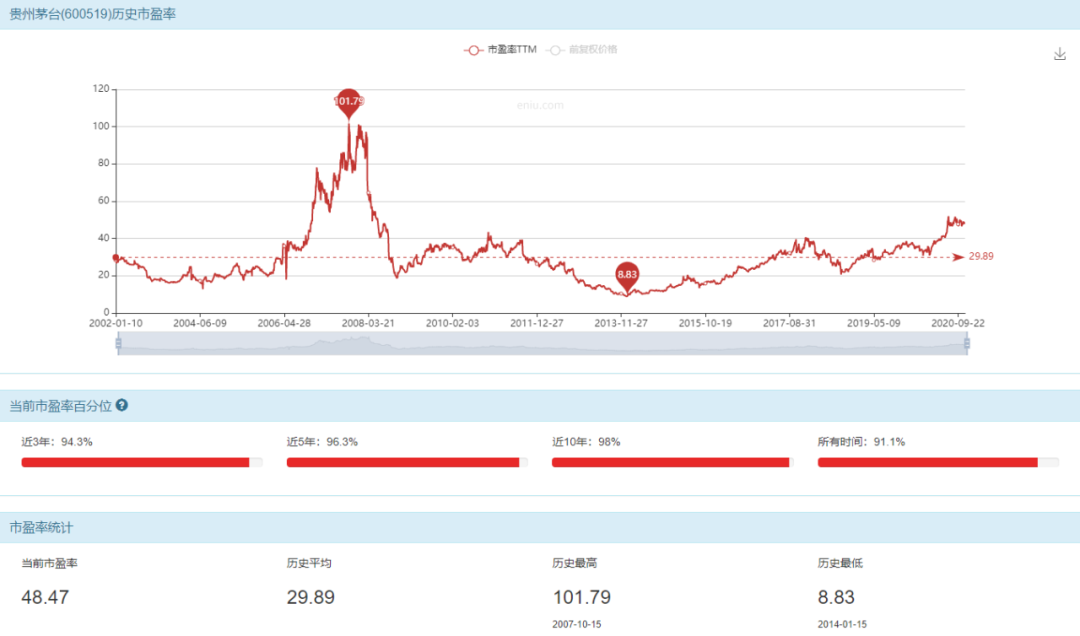Click the date 2014-01-15
The image size is (1080, 636).
tap(842, 624)
